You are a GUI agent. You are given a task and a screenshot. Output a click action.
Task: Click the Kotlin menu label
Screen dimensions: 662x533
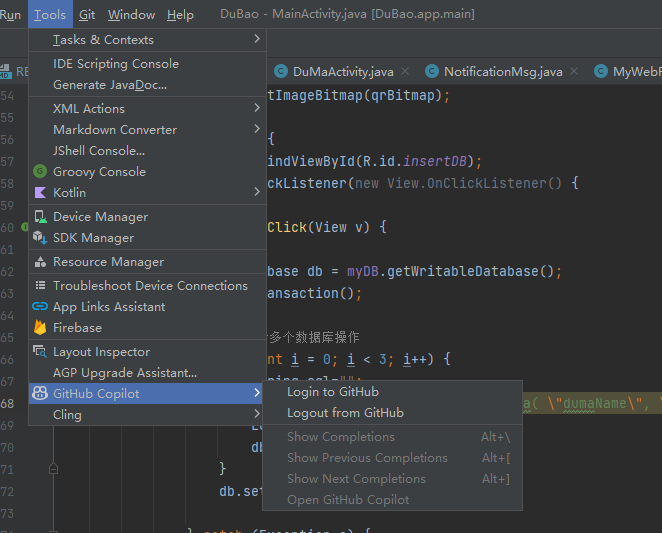point(70,193)
